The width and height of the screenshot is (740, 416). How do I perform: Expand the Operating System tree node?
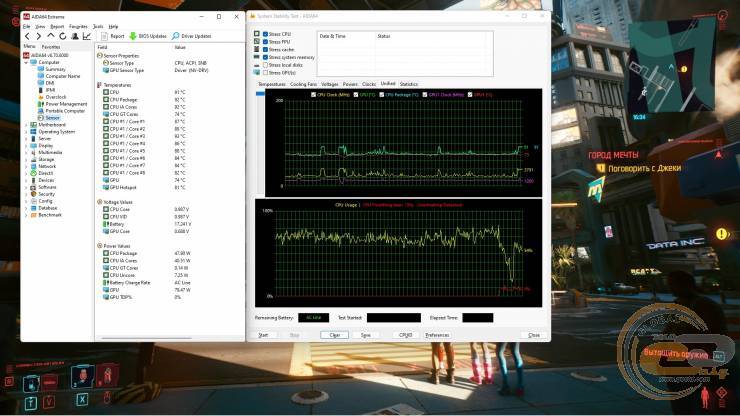coord(26,132)
